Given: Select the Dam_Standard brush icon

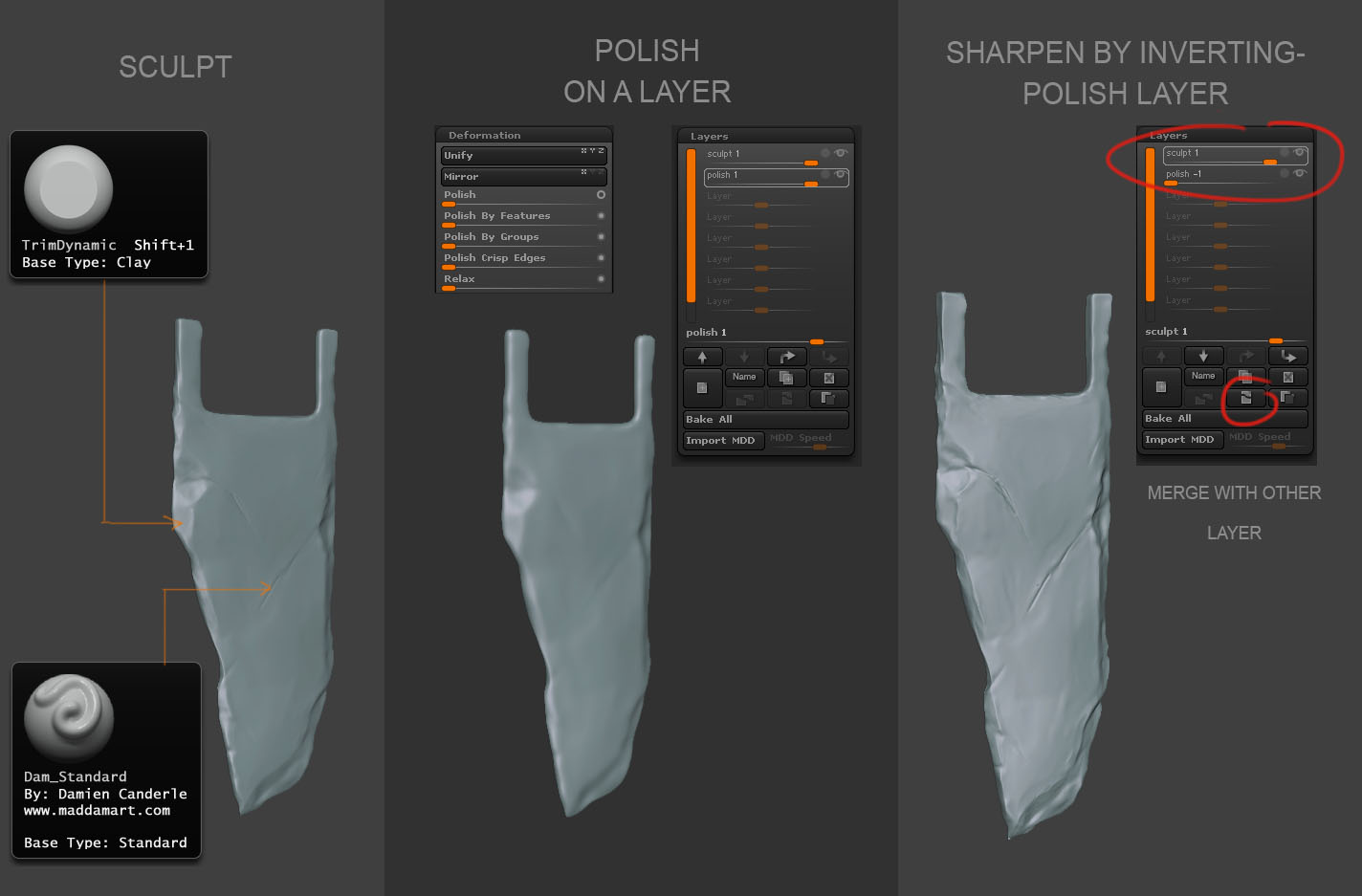Looking at the screenshot, I should pos(69,719).
